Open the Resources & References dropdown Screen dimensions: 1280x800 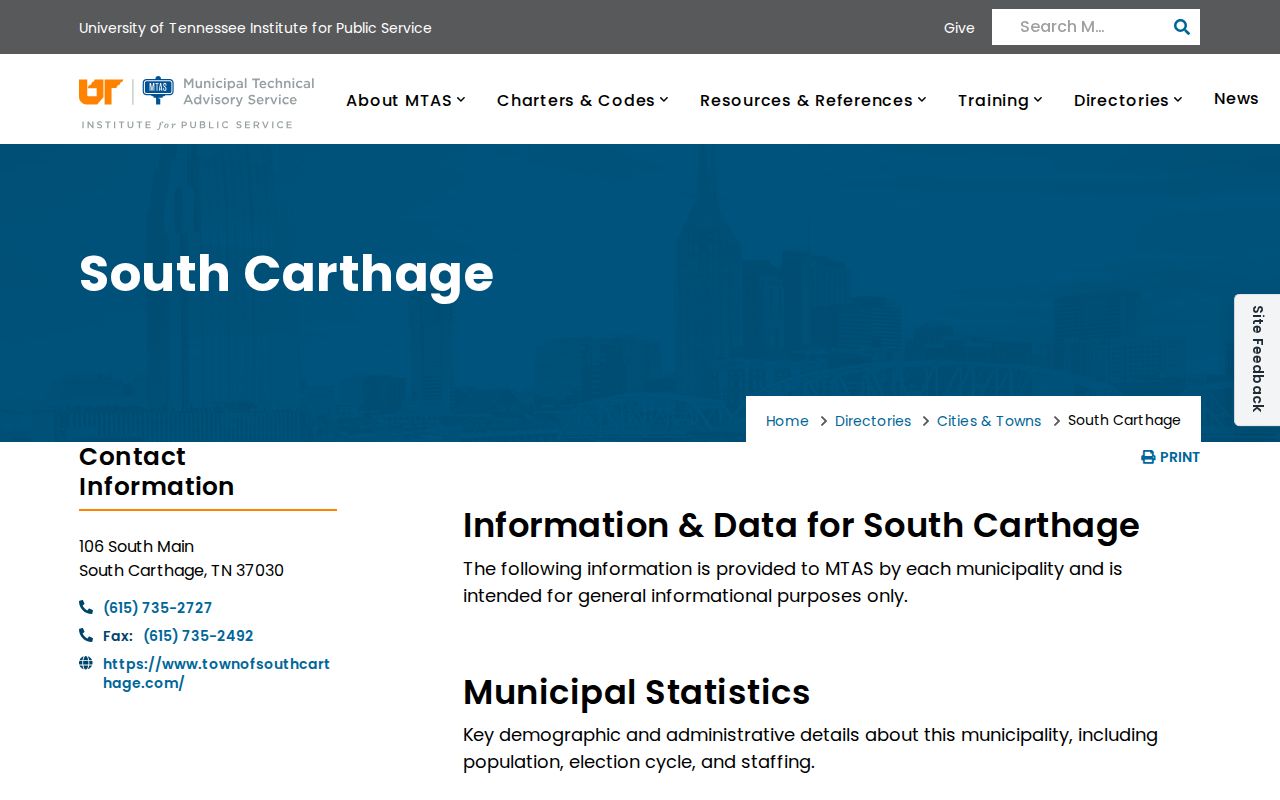click(813, 100)
